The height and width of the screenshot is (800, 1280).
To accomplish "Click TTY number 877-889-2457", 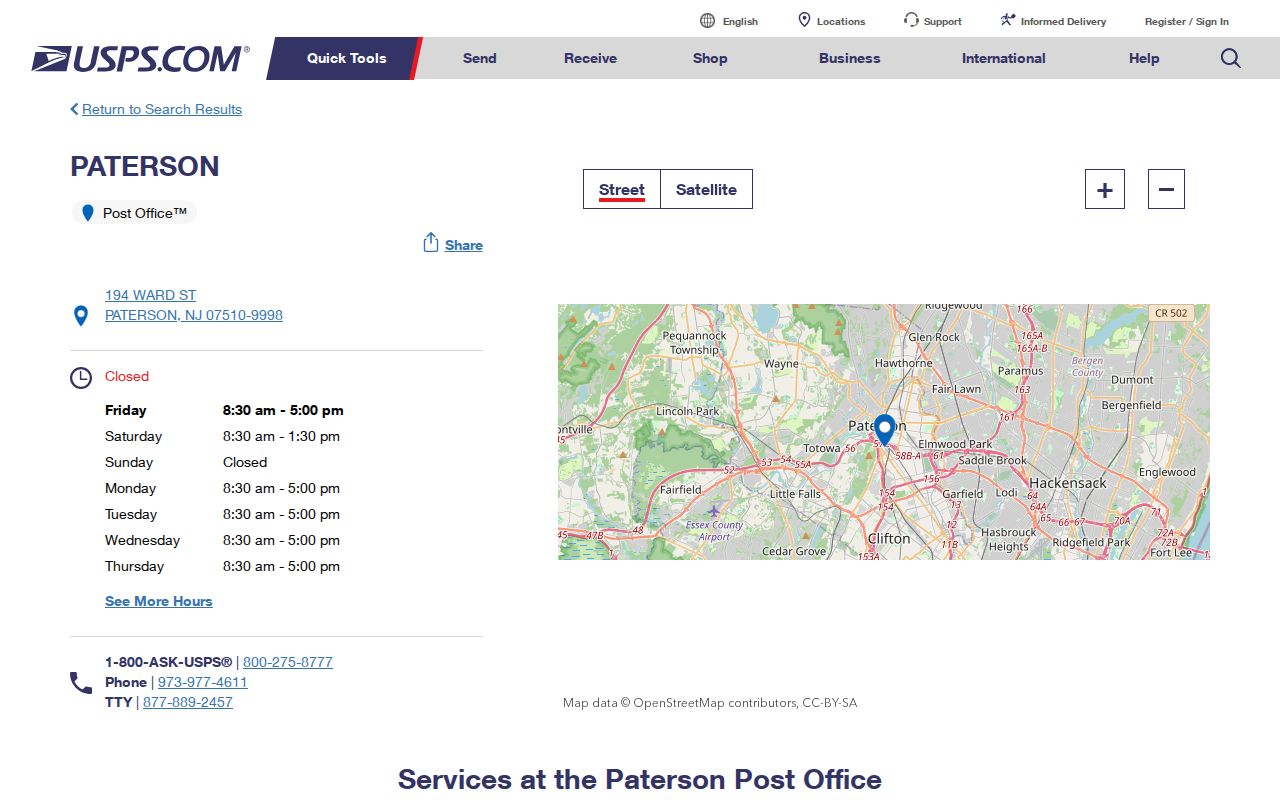I will [188, 702].
